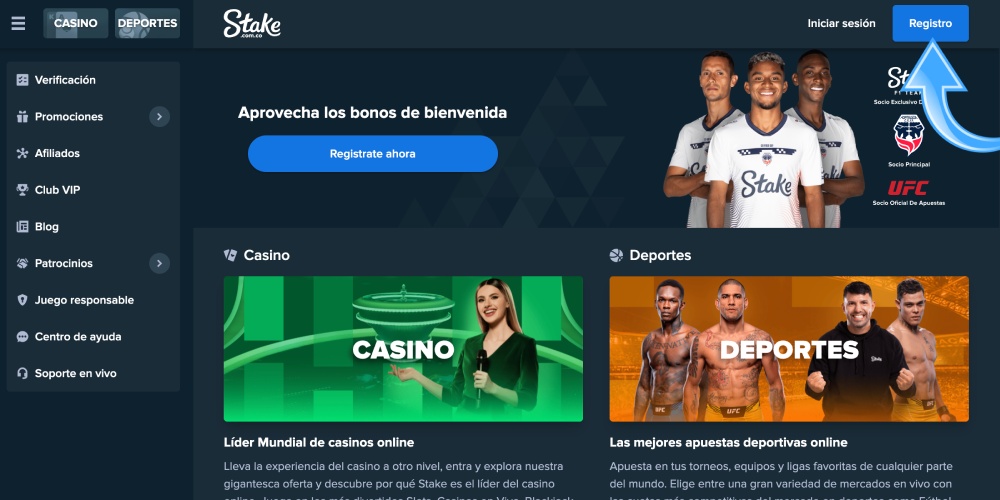Switch to the DEPORTES tab

coord(147,23)
